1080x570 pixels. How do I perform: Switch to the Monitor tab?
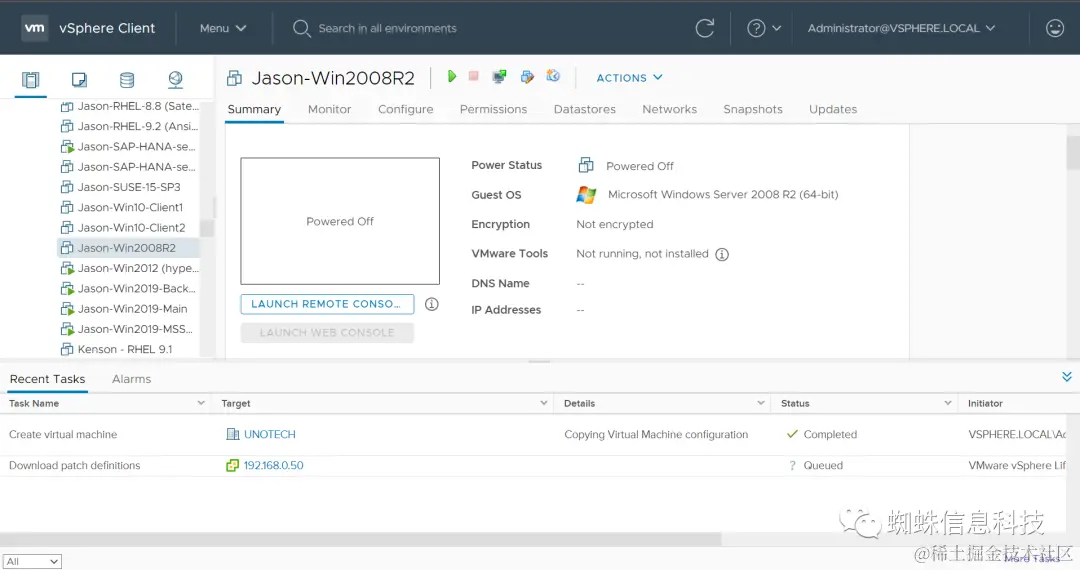pos(329,109)
